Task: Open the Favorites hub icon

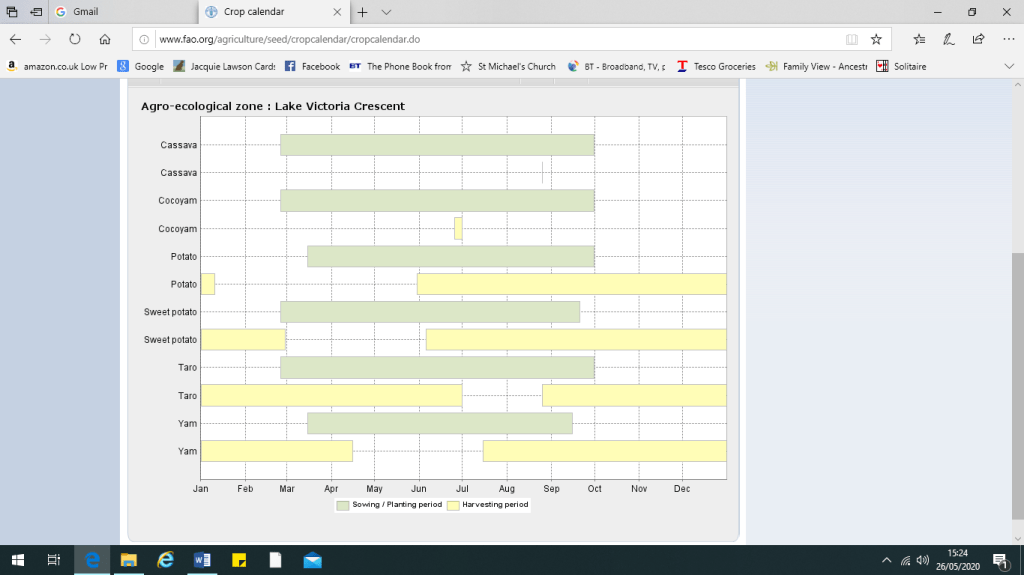Action: pyautogui.click(x=919, y=39)
